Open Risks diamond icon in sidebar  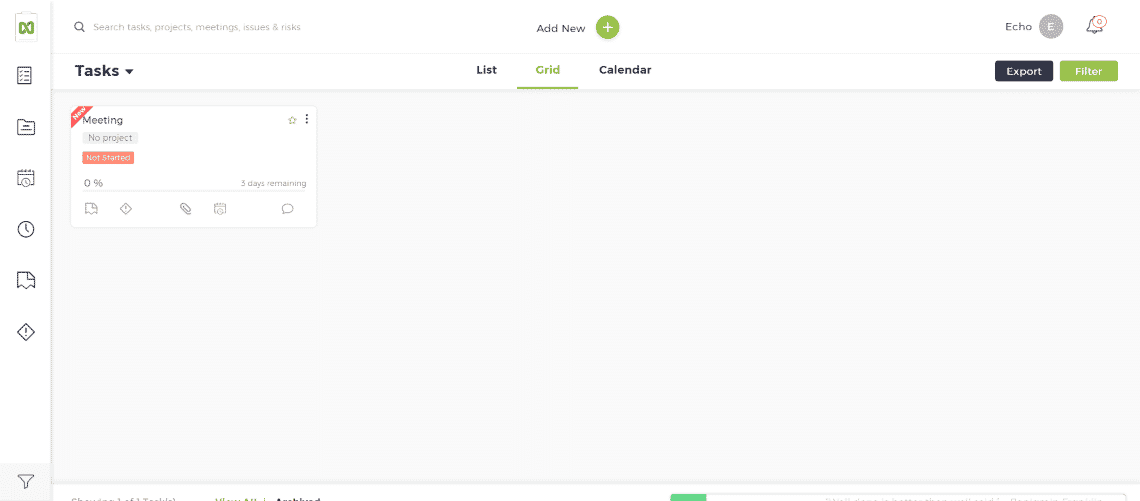click(25, 332)
